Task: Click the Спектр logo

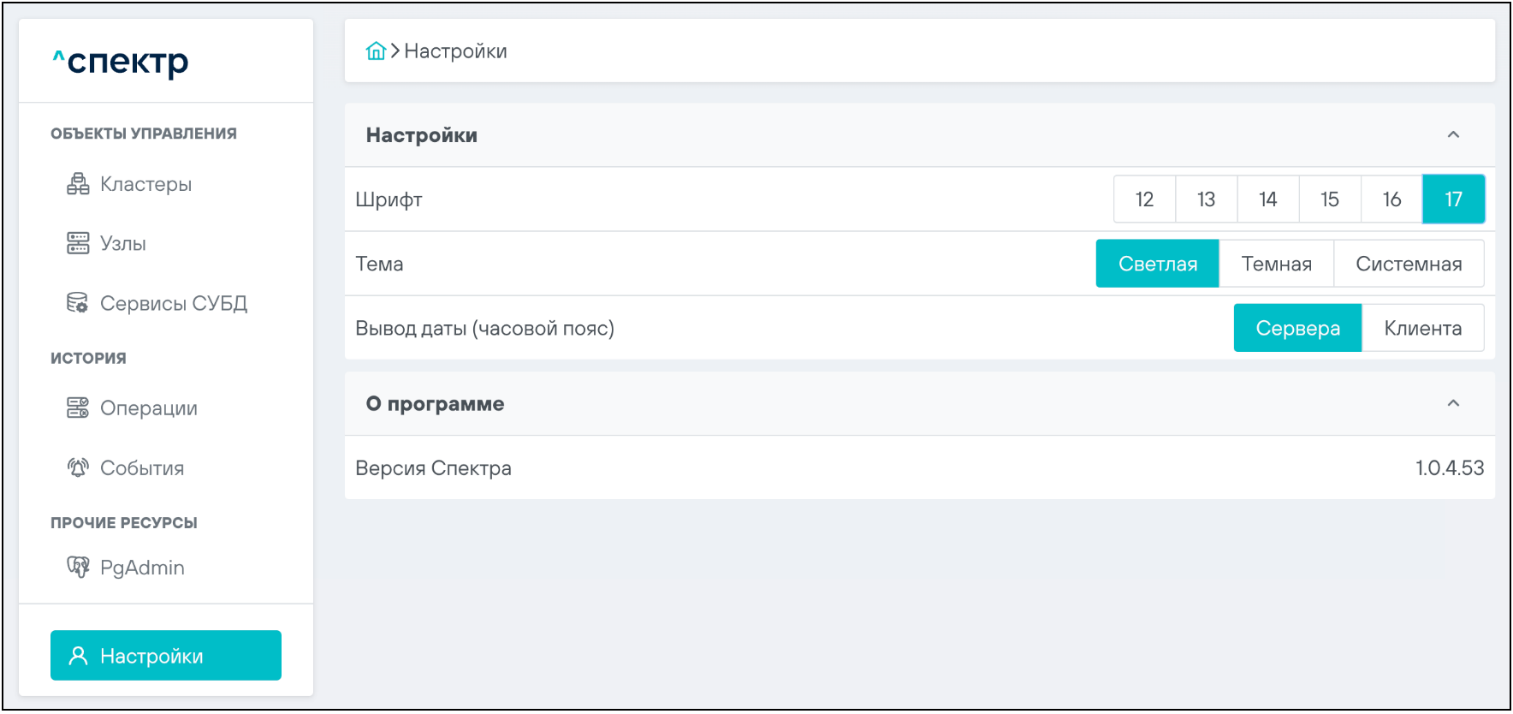Action: (120, 62)
